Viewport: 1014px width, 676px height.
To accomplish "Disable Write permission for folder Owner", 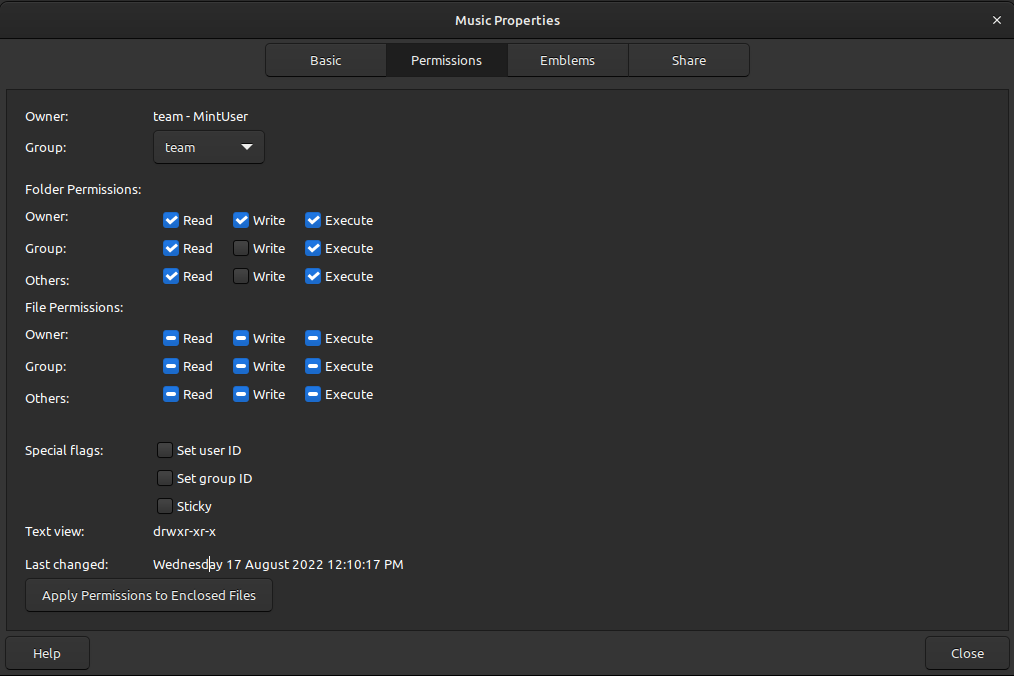I will click(x=240, y=220).
